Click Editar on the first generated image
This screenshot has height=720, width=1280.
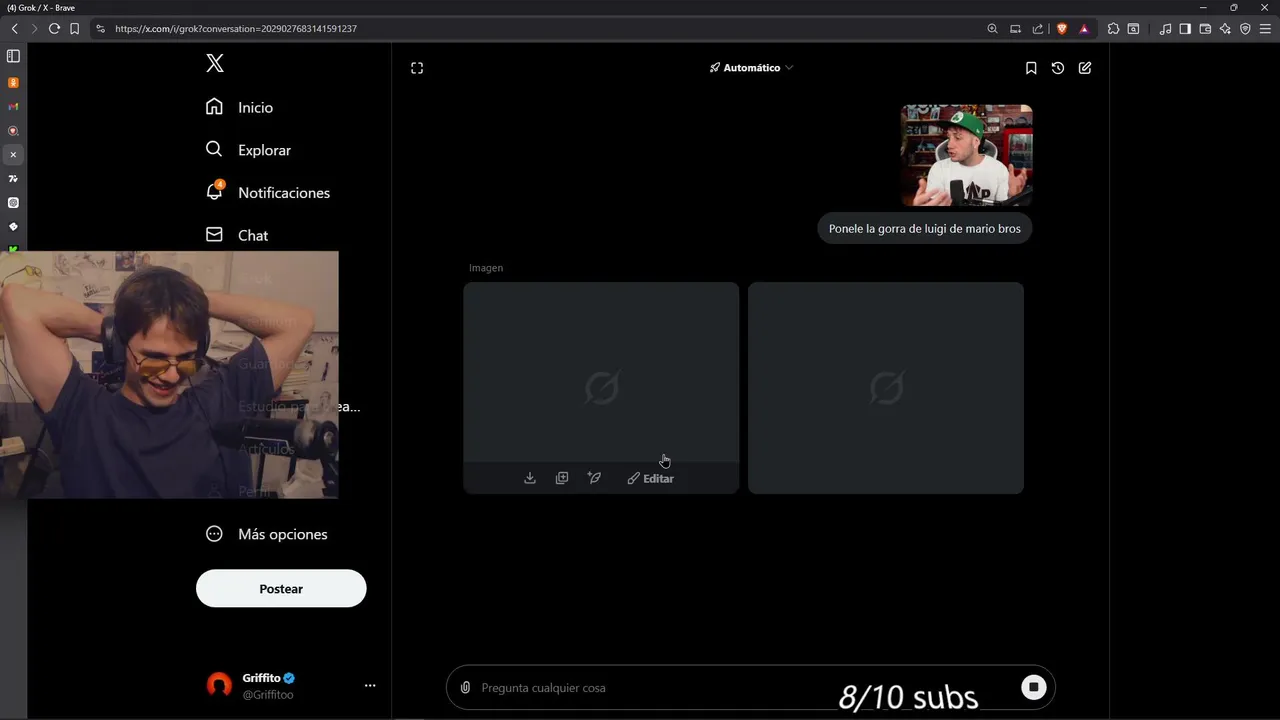(x=650, y=478)
